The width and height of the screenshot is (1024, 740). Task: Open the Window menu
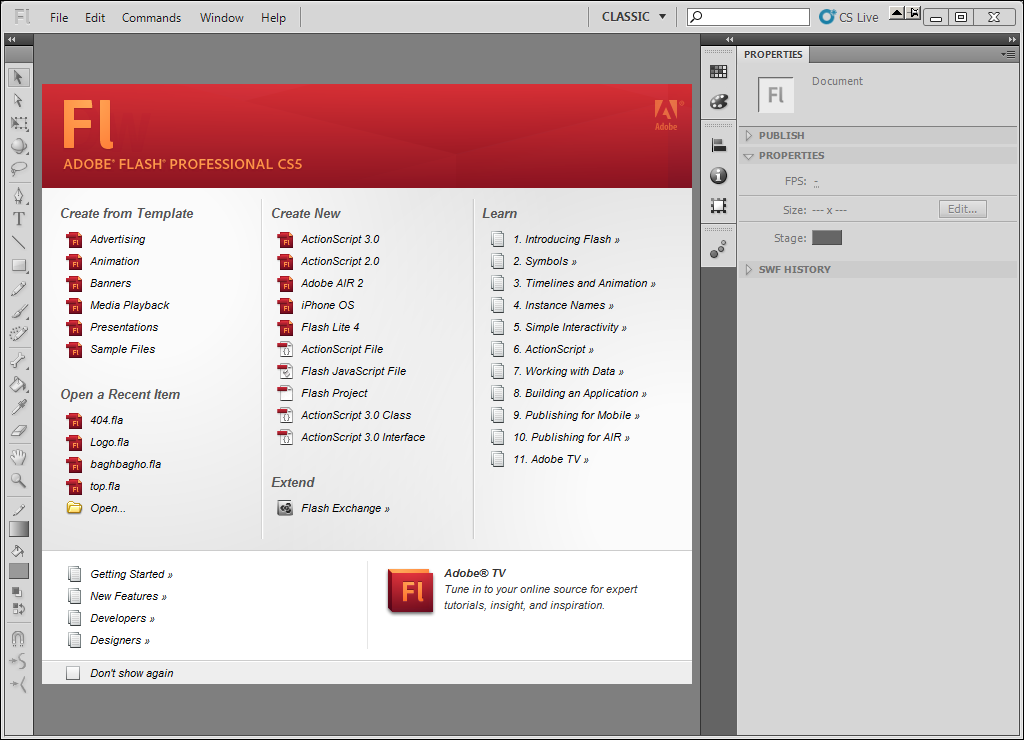221,18
